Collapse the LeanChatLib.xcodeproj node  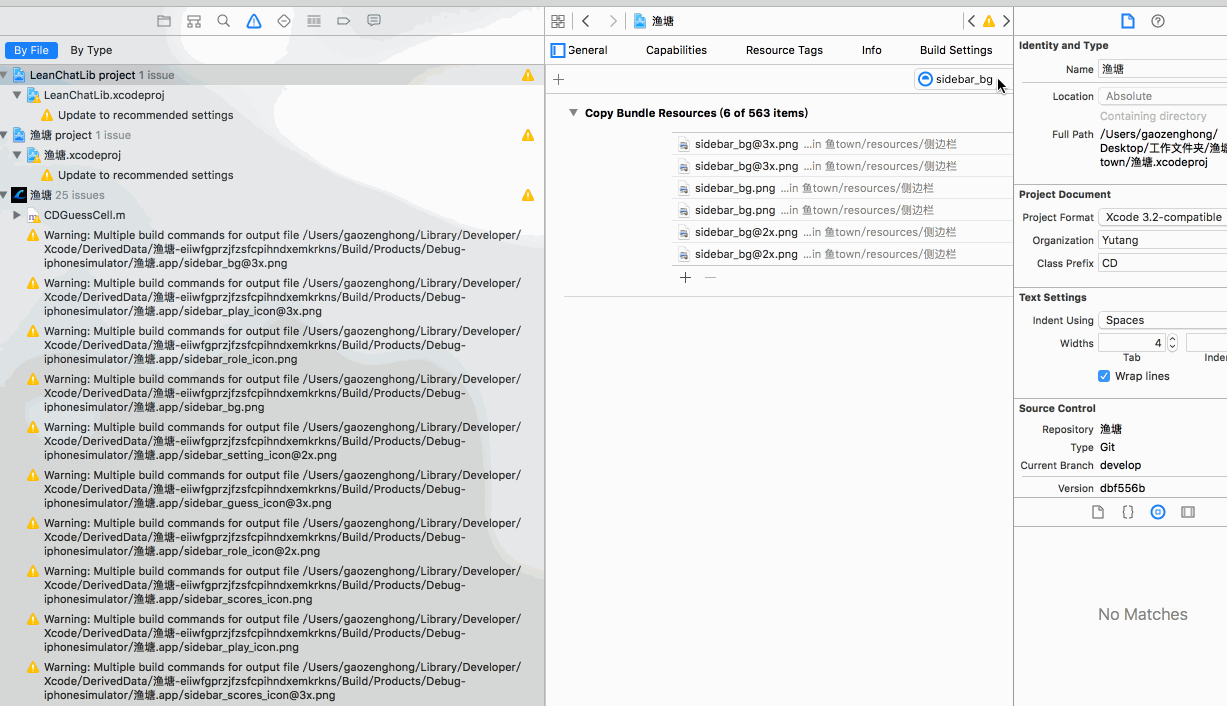17,95
